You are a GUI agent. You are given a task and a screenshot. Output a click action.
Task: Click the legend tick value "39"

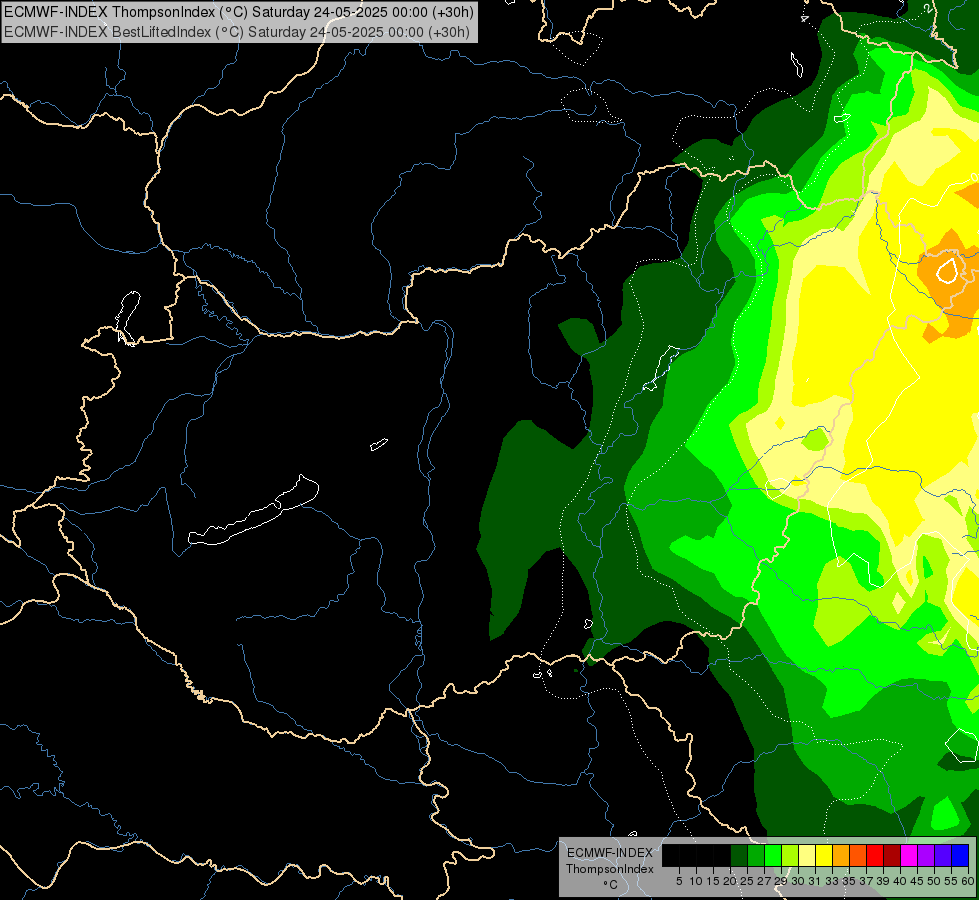[883, 881]
